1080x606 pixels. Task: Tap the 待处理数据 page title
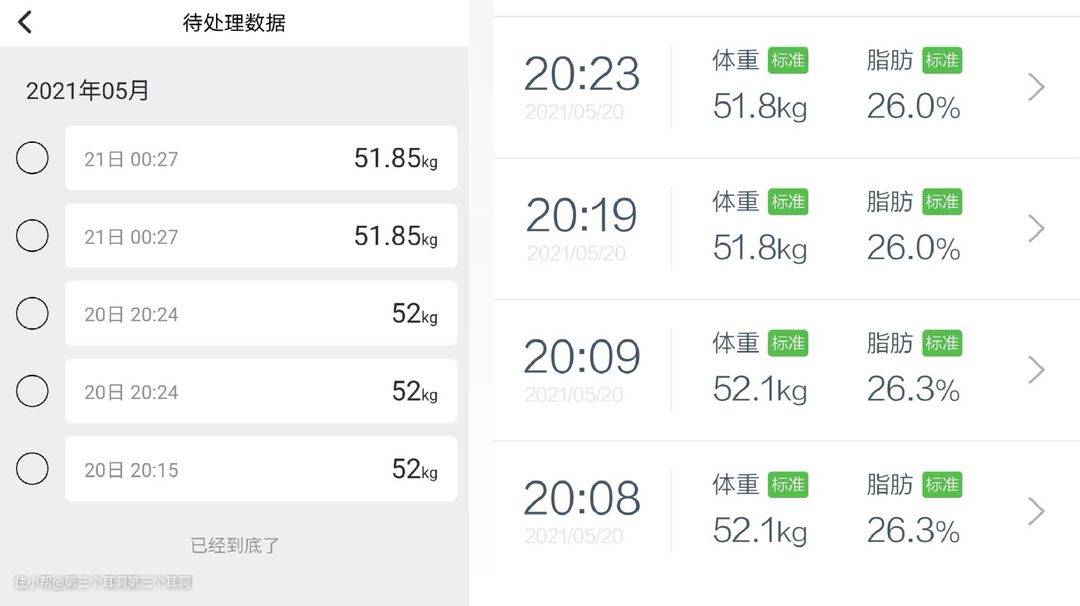tap(234, 23)
